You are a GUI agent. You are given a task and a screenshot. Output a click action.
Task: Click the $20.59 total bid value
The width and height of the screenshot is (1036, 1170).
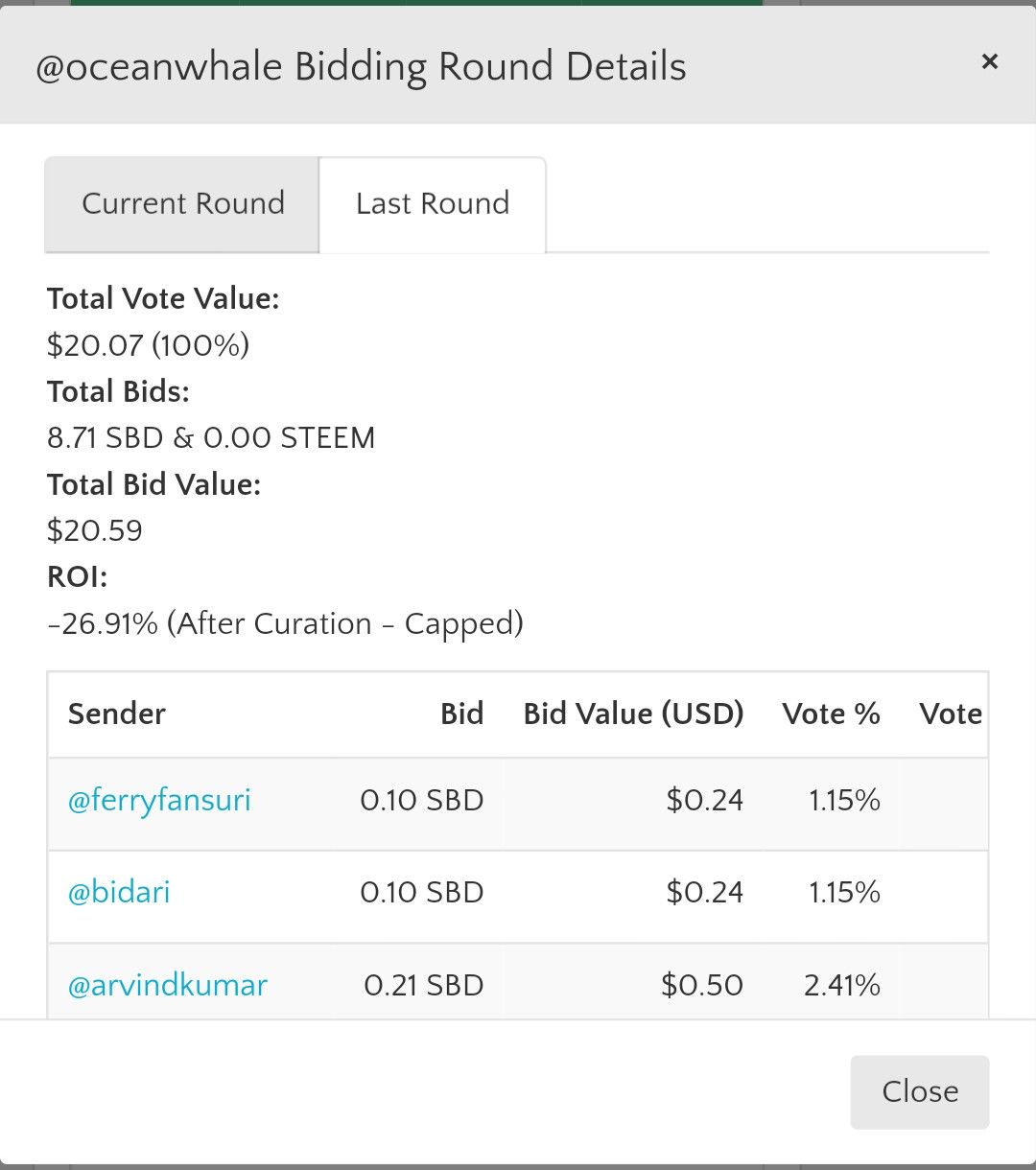95,530
